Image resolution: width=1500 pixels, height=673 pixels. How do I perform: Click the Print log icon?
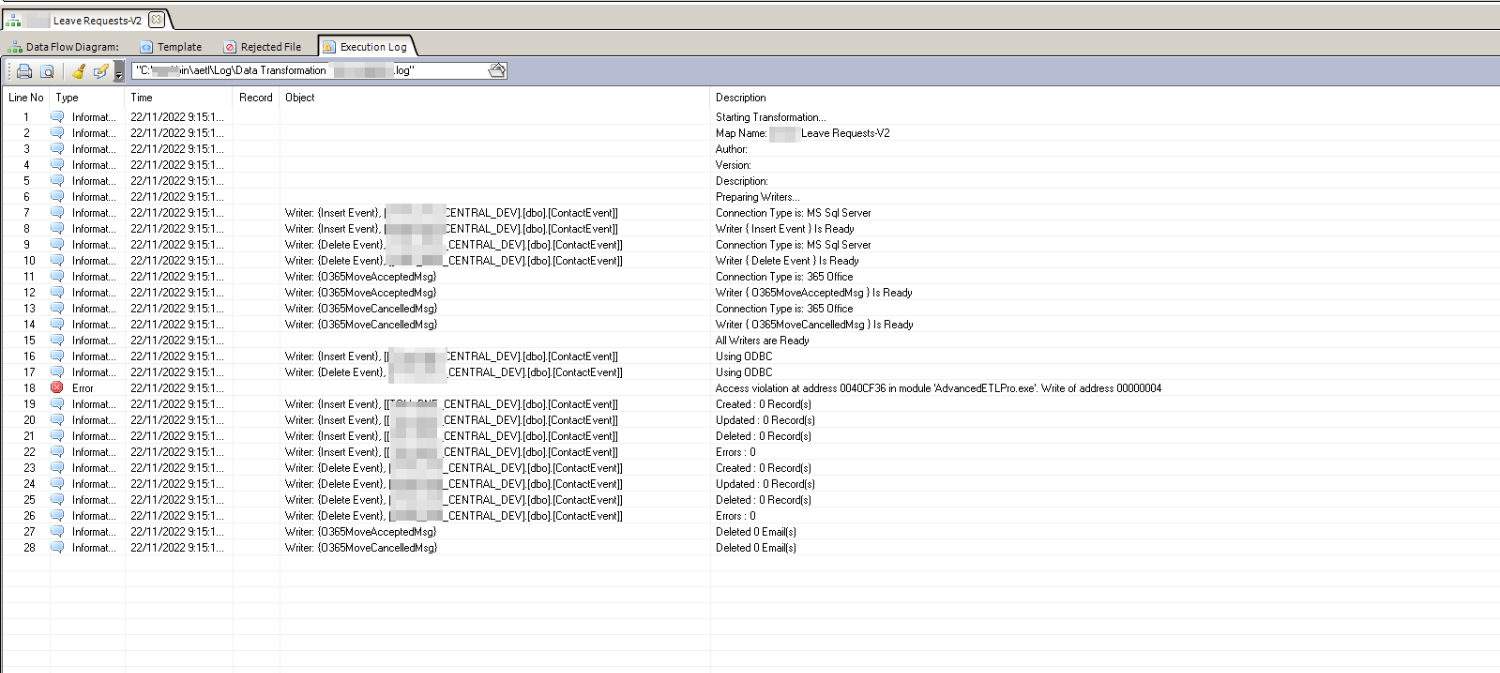(x=24, y=71)
